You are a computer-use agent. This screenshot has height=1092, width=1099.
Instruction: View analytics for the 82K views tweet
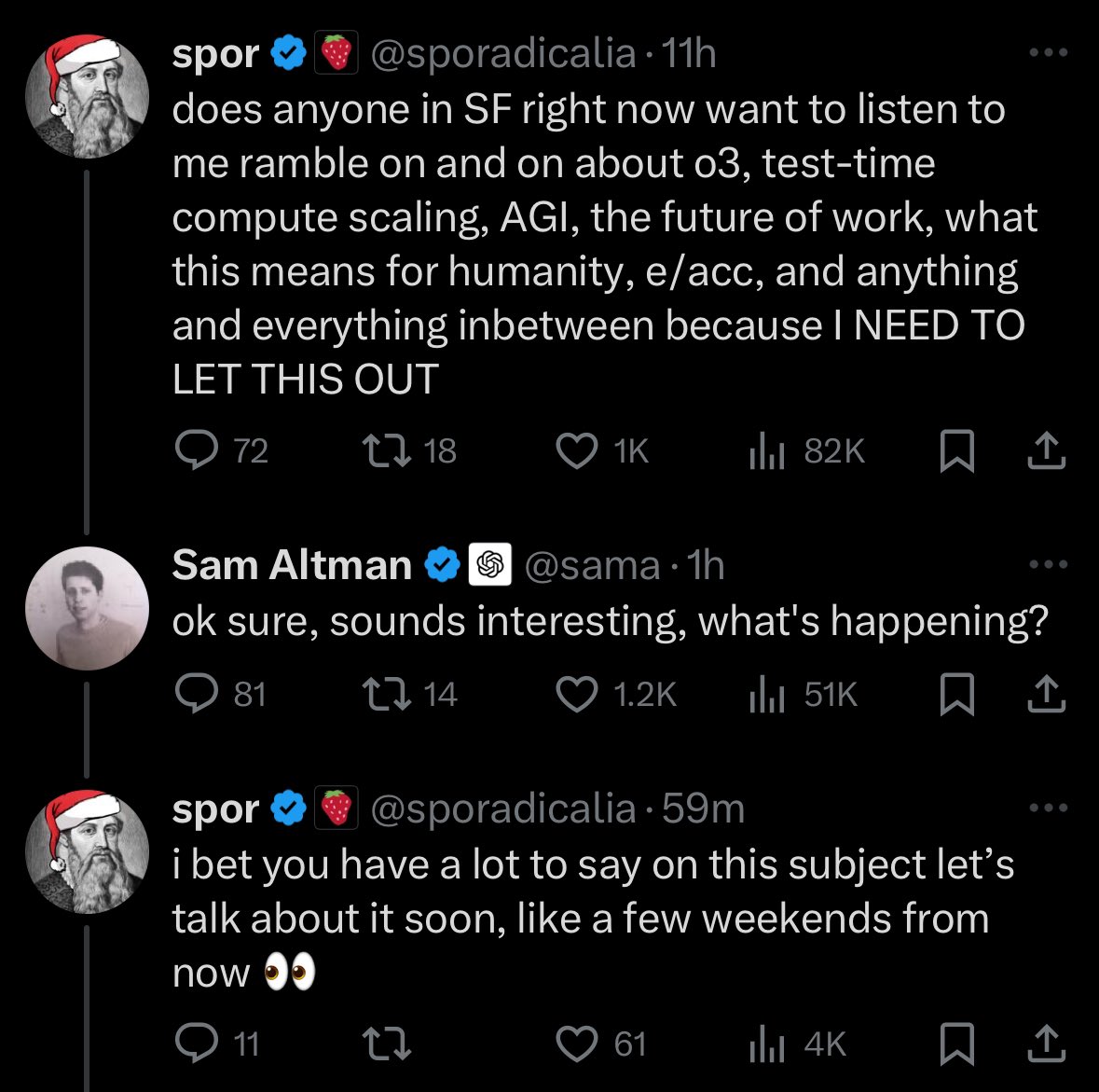point(767,451)
